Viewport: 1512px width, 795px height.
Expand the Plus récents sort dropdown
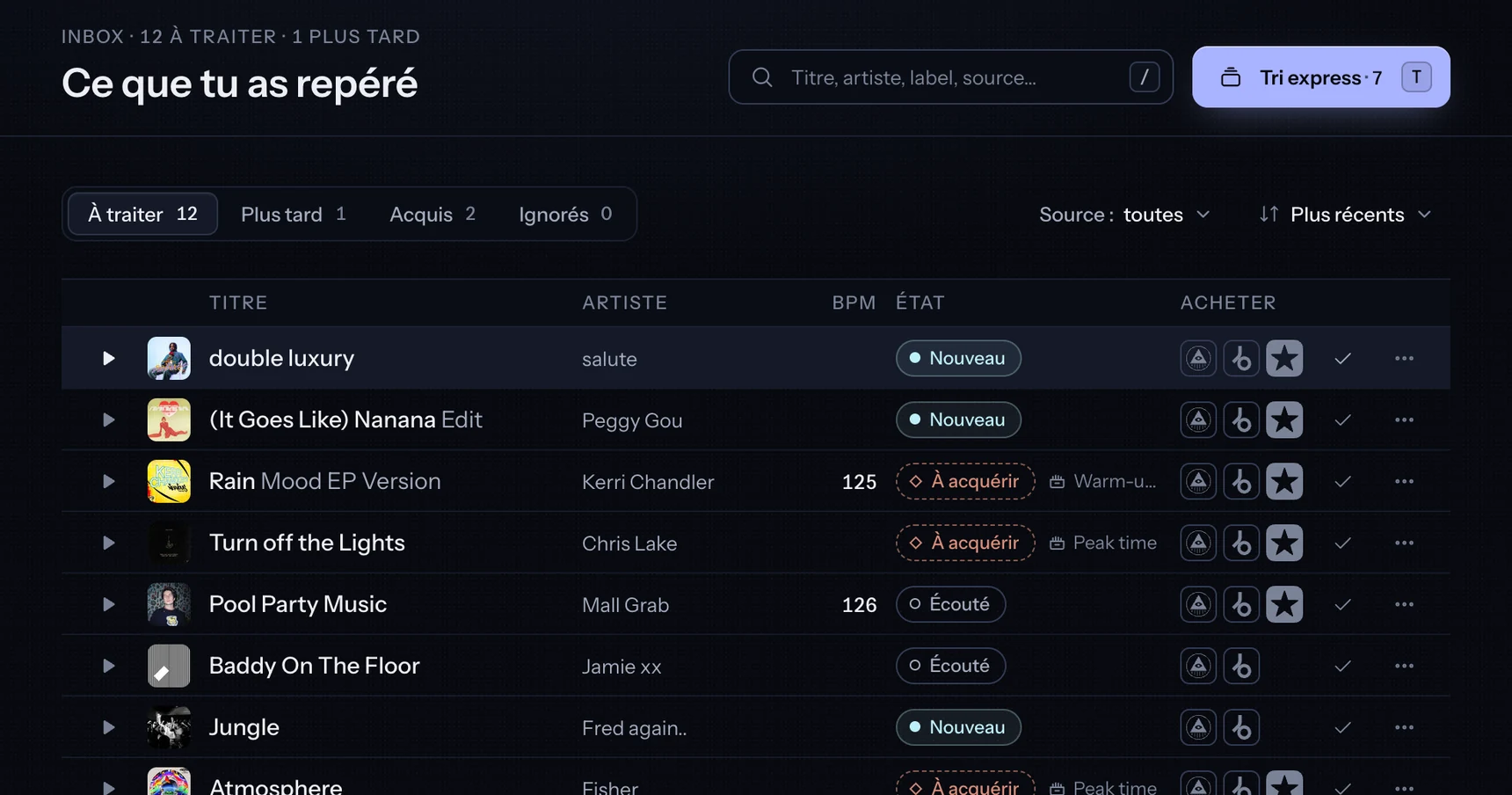1345,215
